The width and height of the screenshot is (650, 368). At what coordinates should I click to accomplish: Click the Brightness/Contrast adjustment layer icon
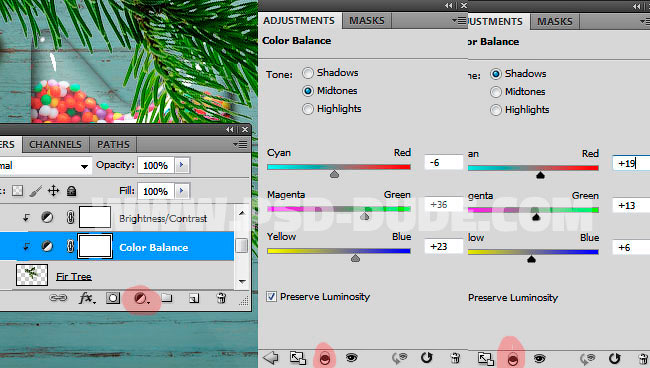47,217
